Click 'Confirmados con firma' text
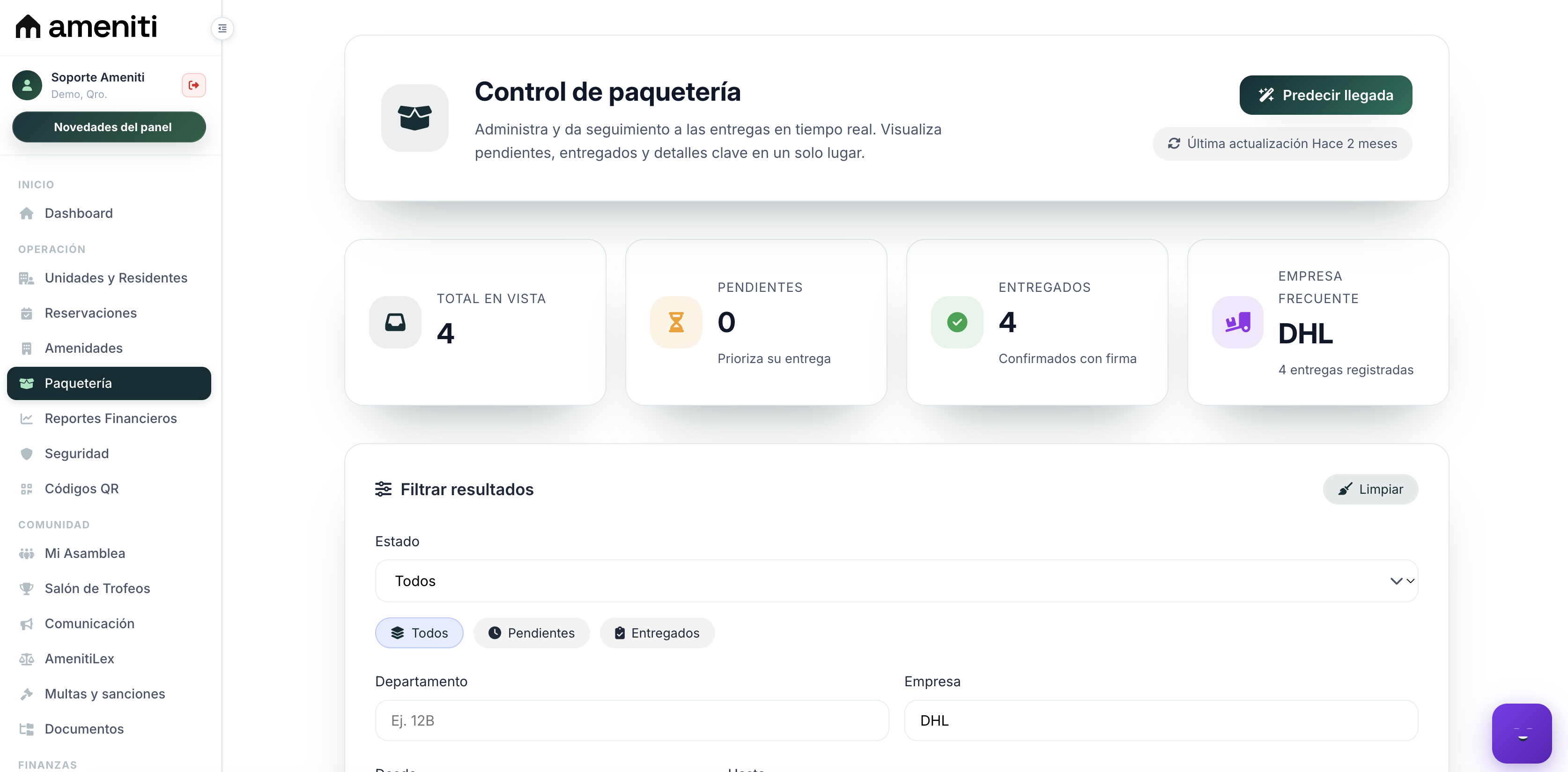1568x772 pixels. point(1067,359)
